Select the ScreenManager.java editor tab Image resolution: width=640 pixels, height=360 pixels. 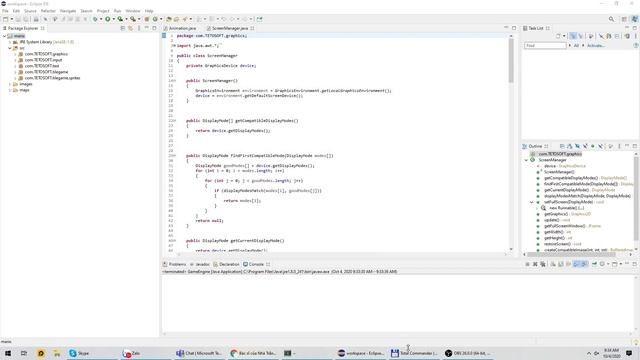[230, 28]
